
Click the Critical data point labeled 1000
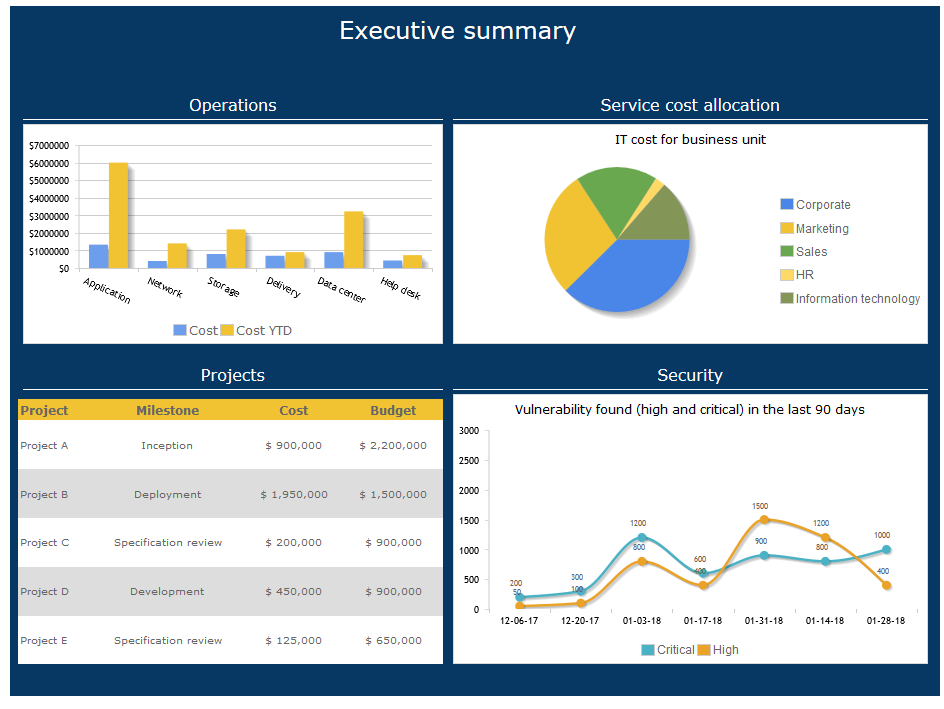pyautogui.click(x=886, y=550)
